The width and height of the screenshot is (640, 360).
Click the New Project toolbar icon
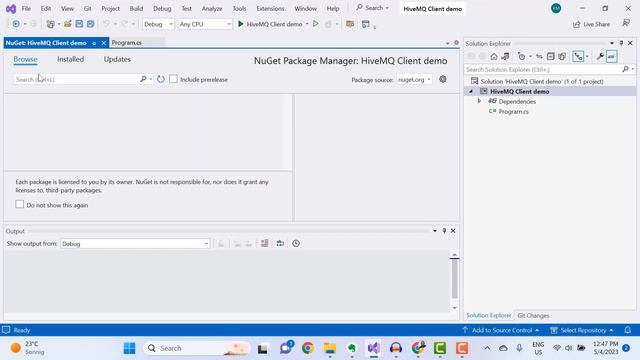pos(50,24)
